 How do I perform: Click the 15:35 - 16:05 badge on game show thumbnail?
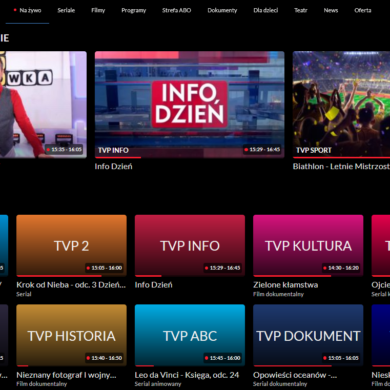click(64, 150)
